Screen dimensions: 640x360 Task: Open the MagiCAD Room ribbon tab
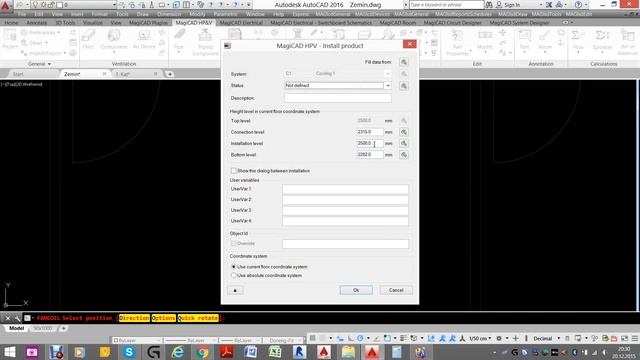click(398, 23)
